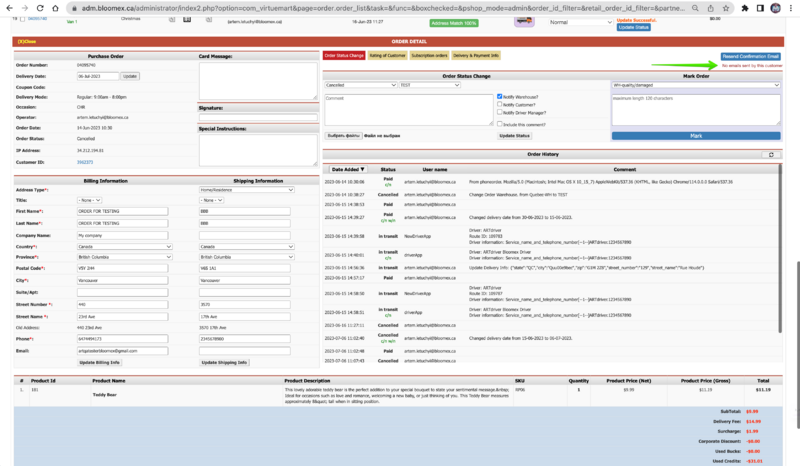Image resolution: width=800 pixels, height=466 pixels.
Task: Go to the browser home page icon
Action: point(55,8)
